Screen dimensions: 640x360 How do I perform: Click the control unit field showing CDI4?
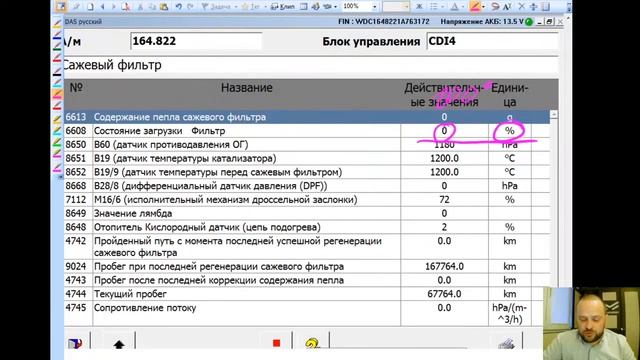click(492, 41)
